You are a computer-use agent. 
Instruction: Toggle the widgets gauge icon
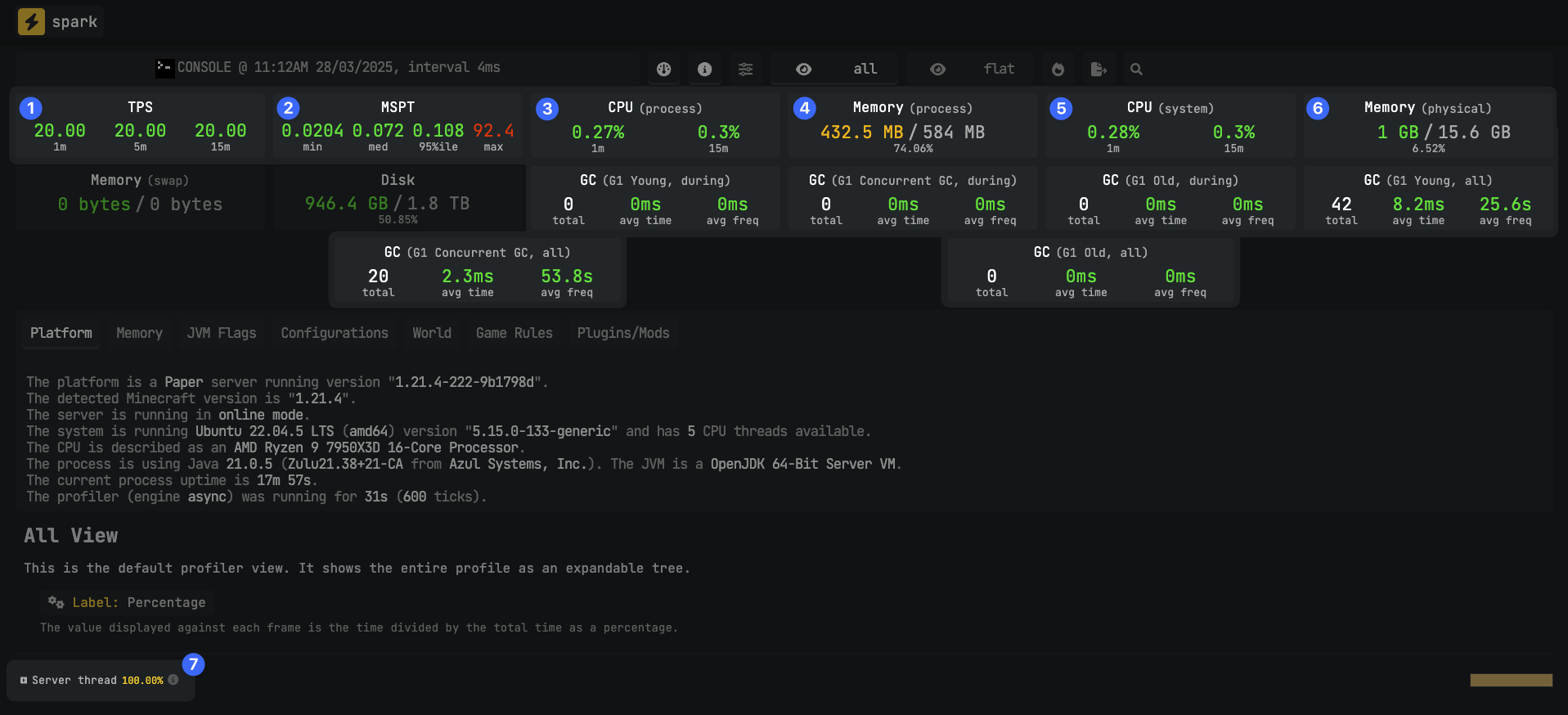click(x=664, y=70)
